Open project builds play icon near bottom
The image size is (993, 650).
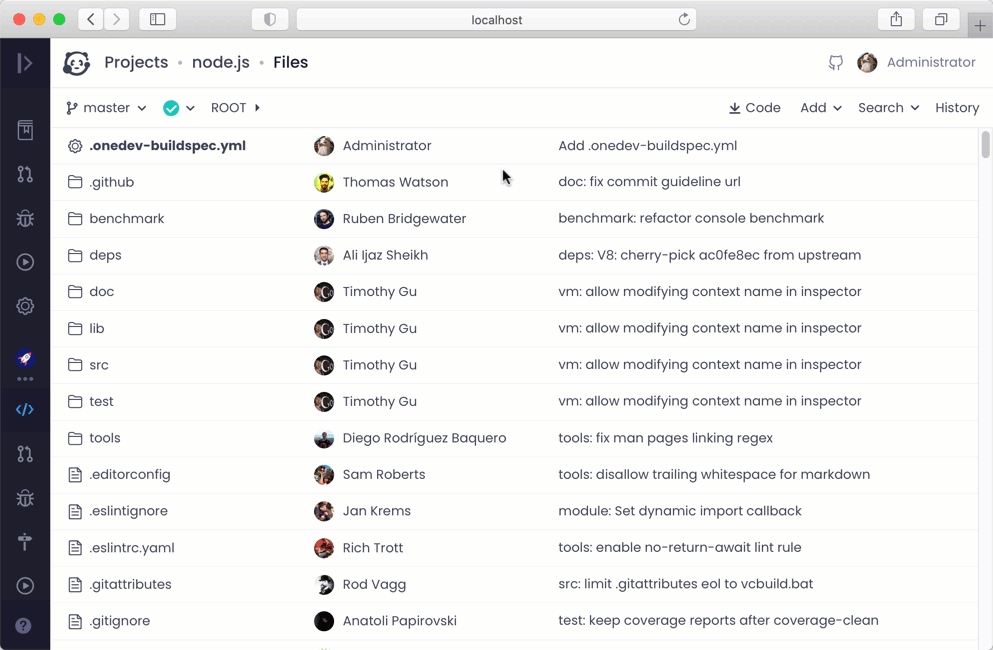tap(25, 585)
